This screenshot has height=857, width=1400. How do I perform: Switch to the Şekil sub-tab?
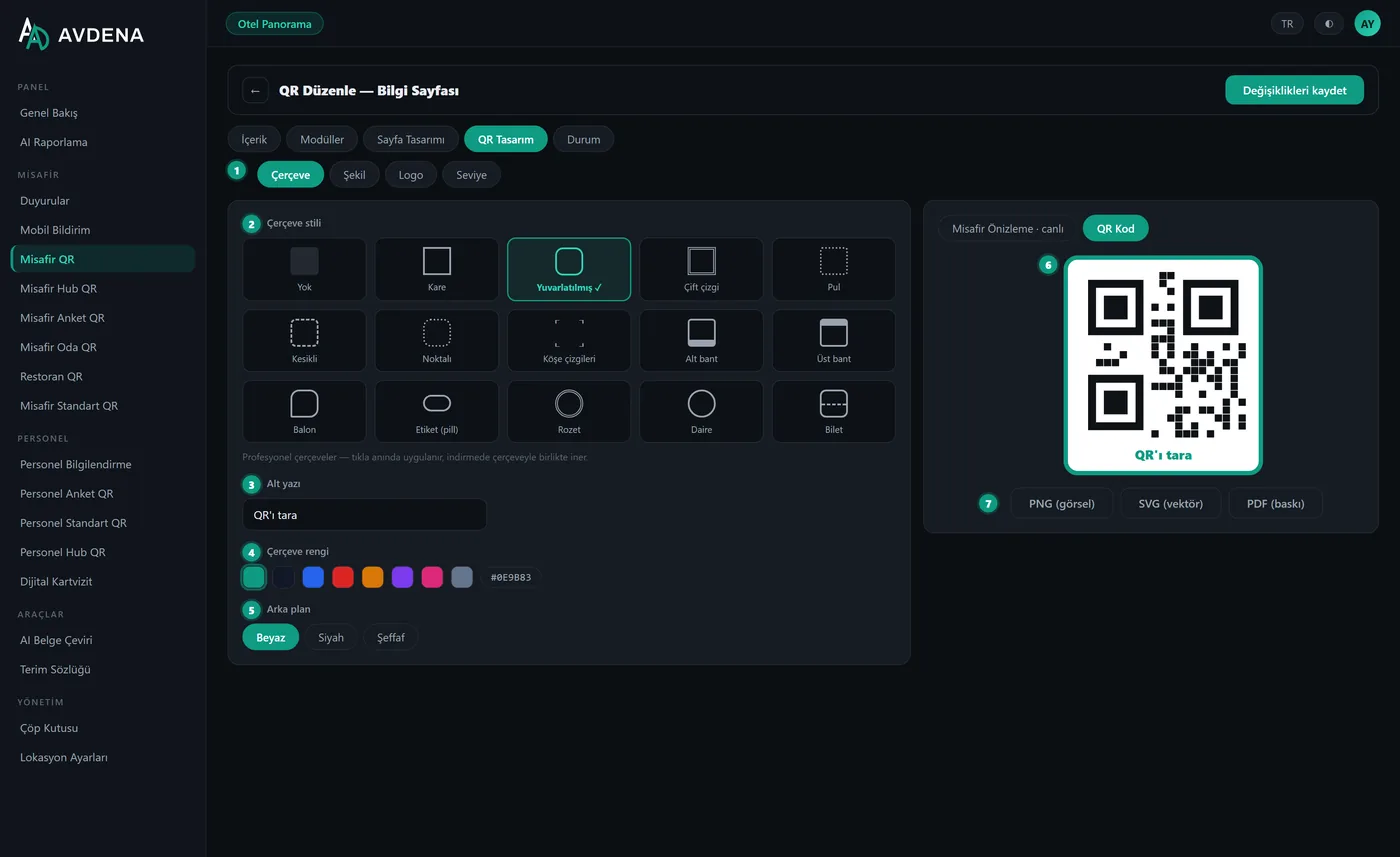click(355, 174)
